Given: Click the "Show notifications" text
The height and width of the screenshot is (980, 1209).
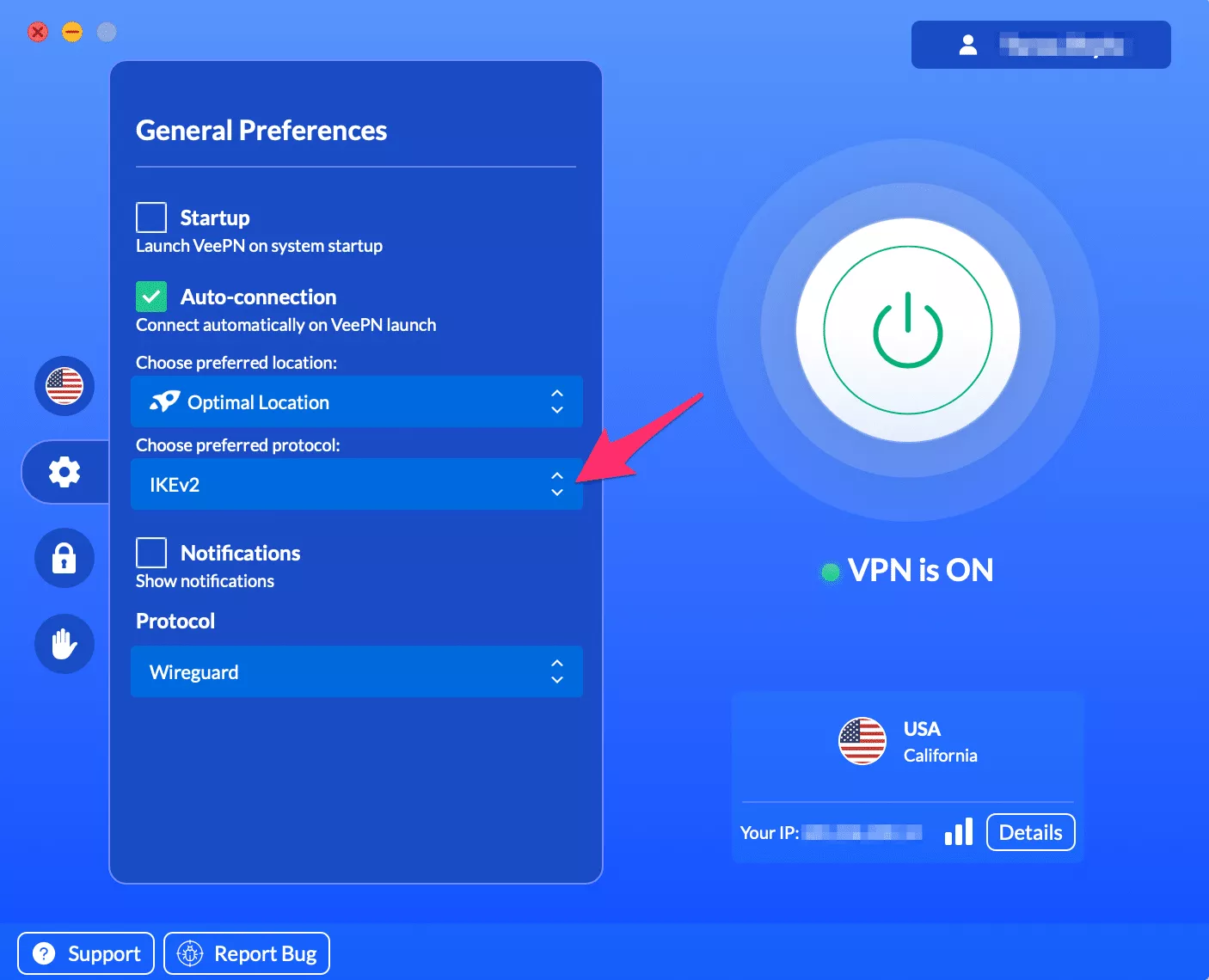Looking at the screenshot, I should (x=205, y=581).
